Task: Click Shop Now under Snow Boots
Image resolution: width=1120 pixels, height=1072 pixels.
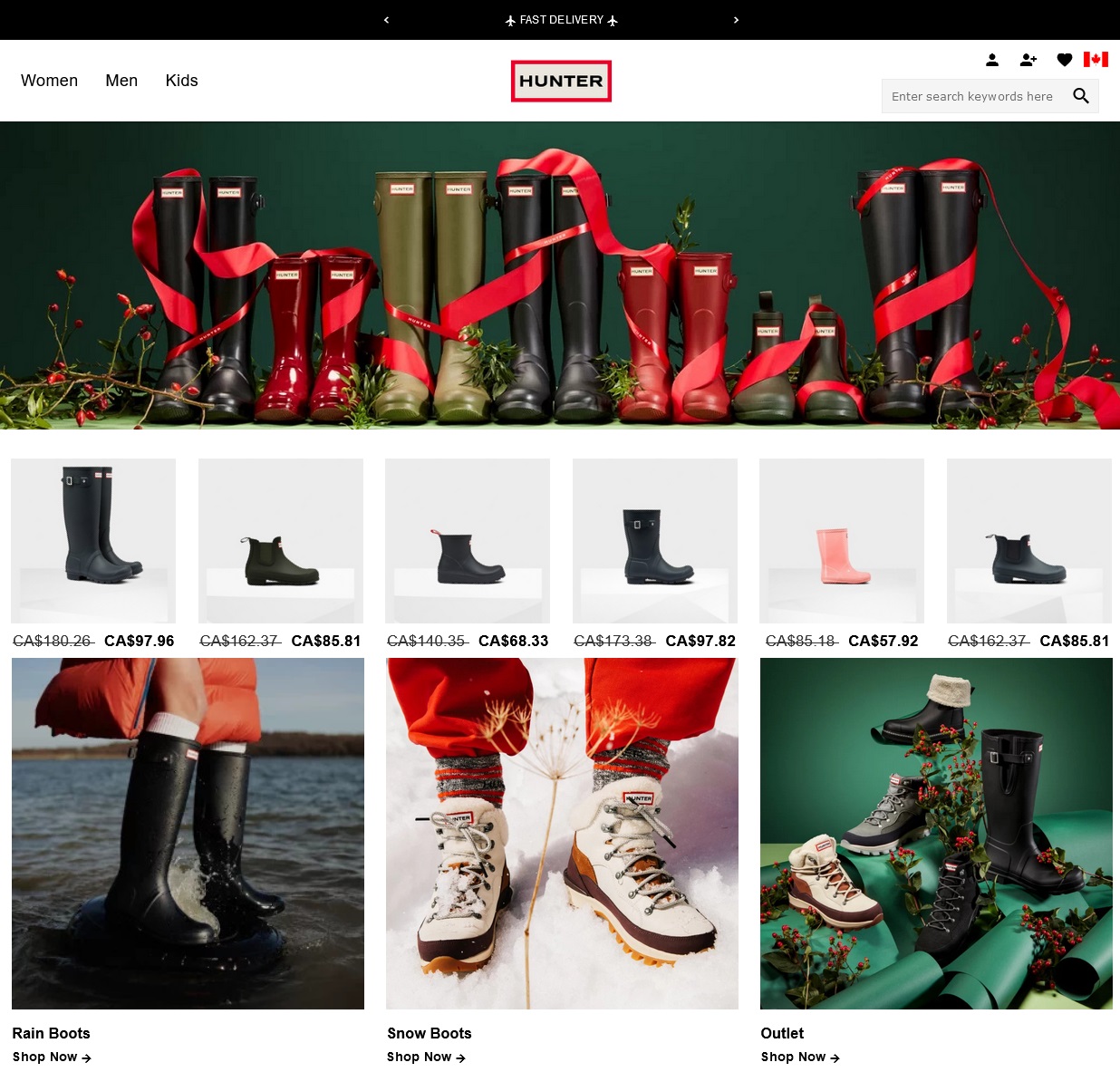Action: coord(420,1057)
